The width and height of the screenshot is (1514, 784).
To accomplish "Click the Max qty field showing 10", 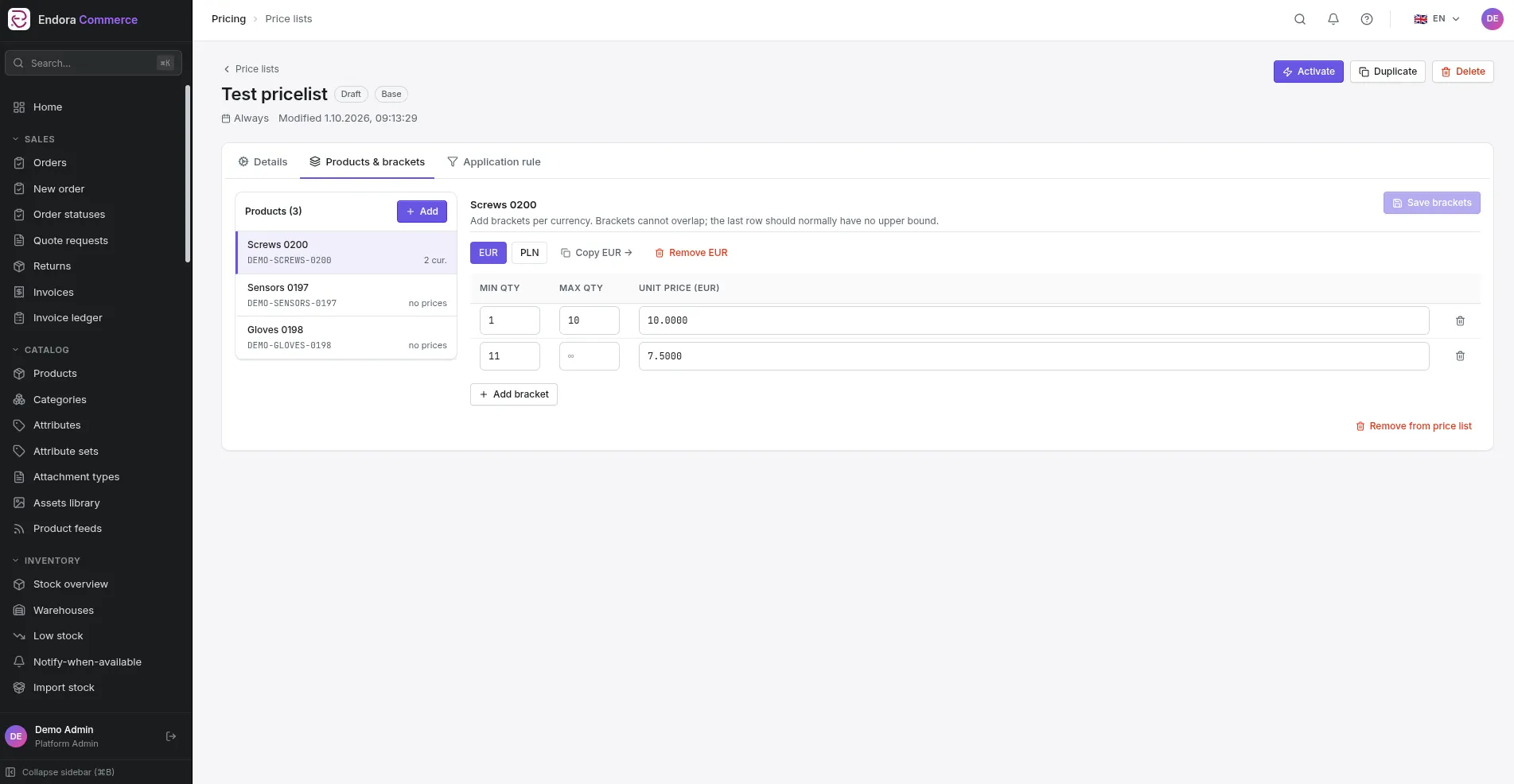I will click(590, 320).
